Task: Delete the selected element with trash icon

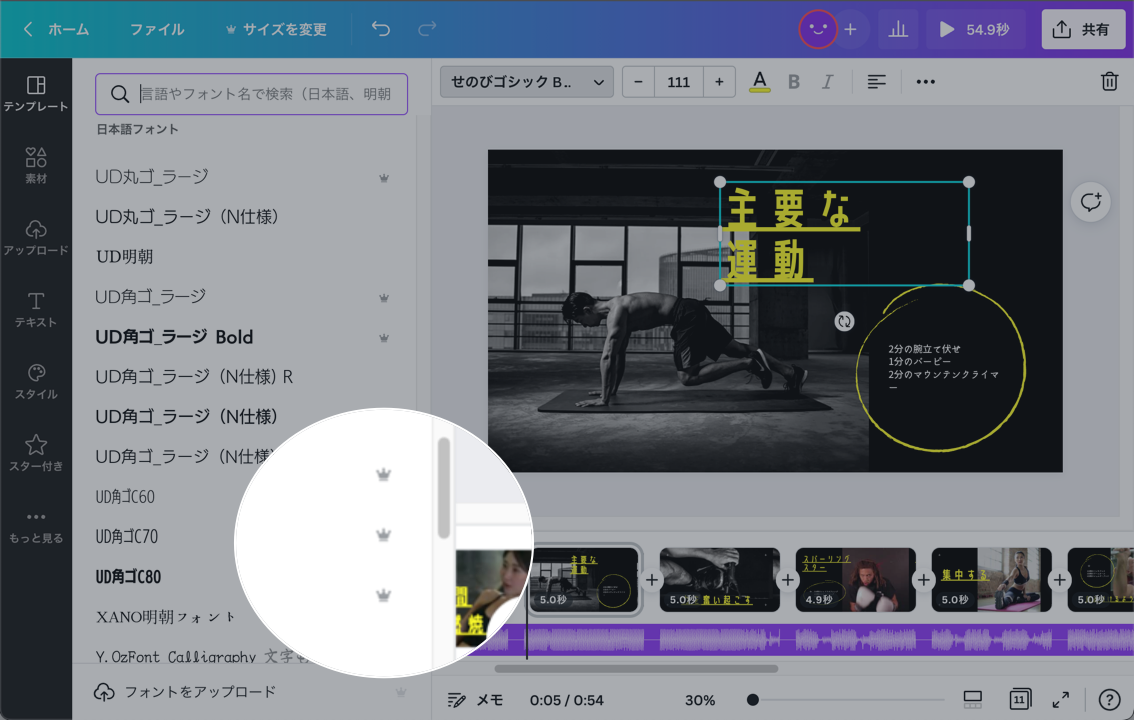Action: coord(1109,81)
